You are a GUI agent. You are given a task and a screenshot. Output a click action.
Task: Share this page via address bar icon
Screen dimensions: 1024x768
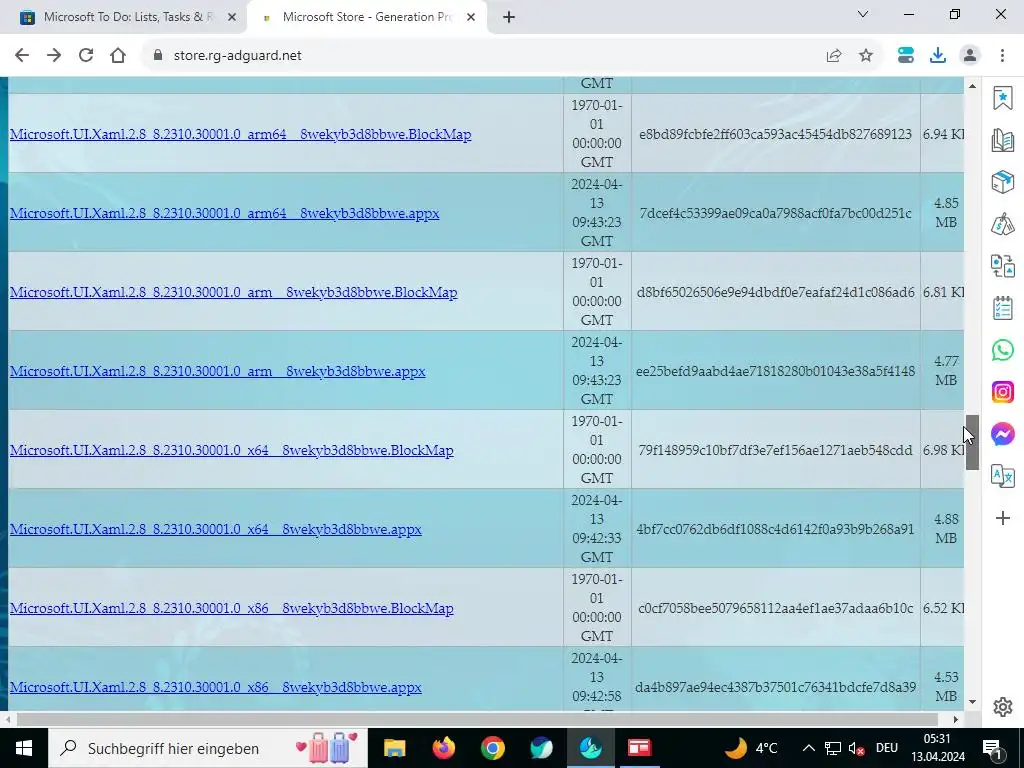click(834, 56)
